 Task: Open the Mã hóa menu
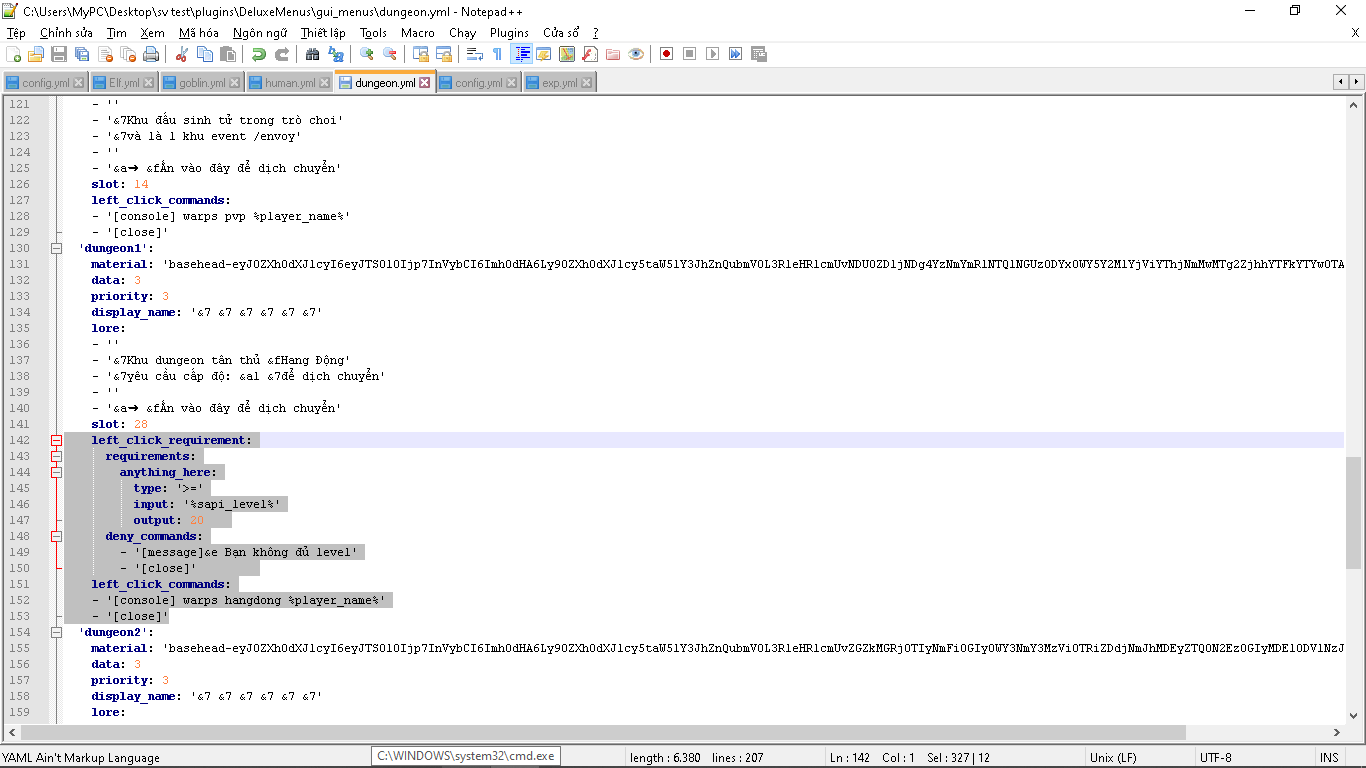click(198, 33)
